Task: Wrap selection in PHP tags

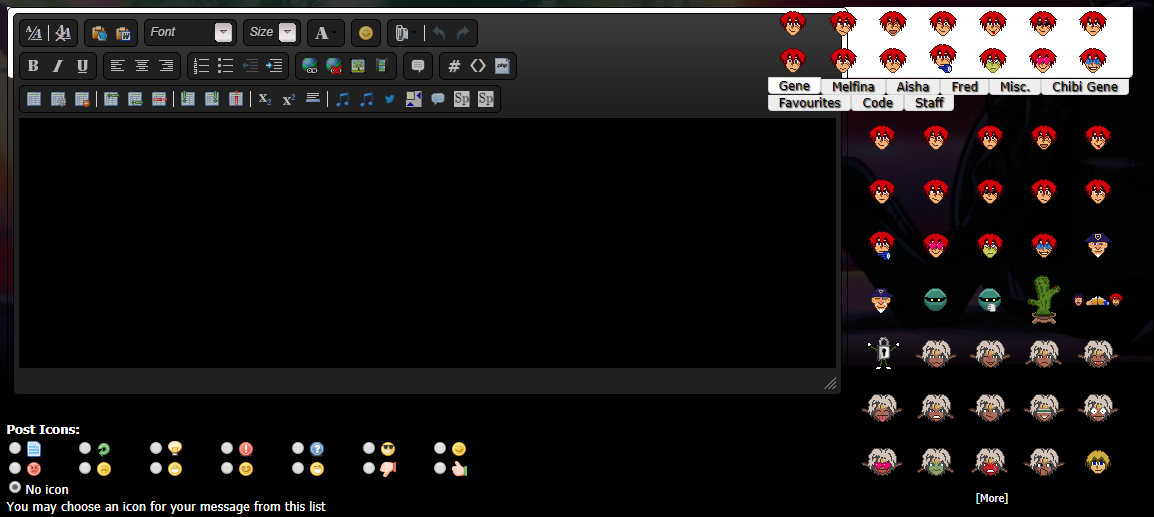Action: (x=502, y=66)
